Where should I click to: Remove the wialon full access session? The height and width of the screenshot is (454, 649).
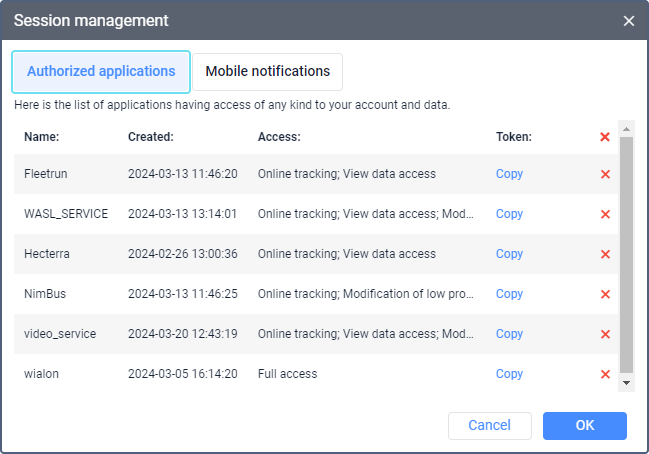tap(605, 374)
